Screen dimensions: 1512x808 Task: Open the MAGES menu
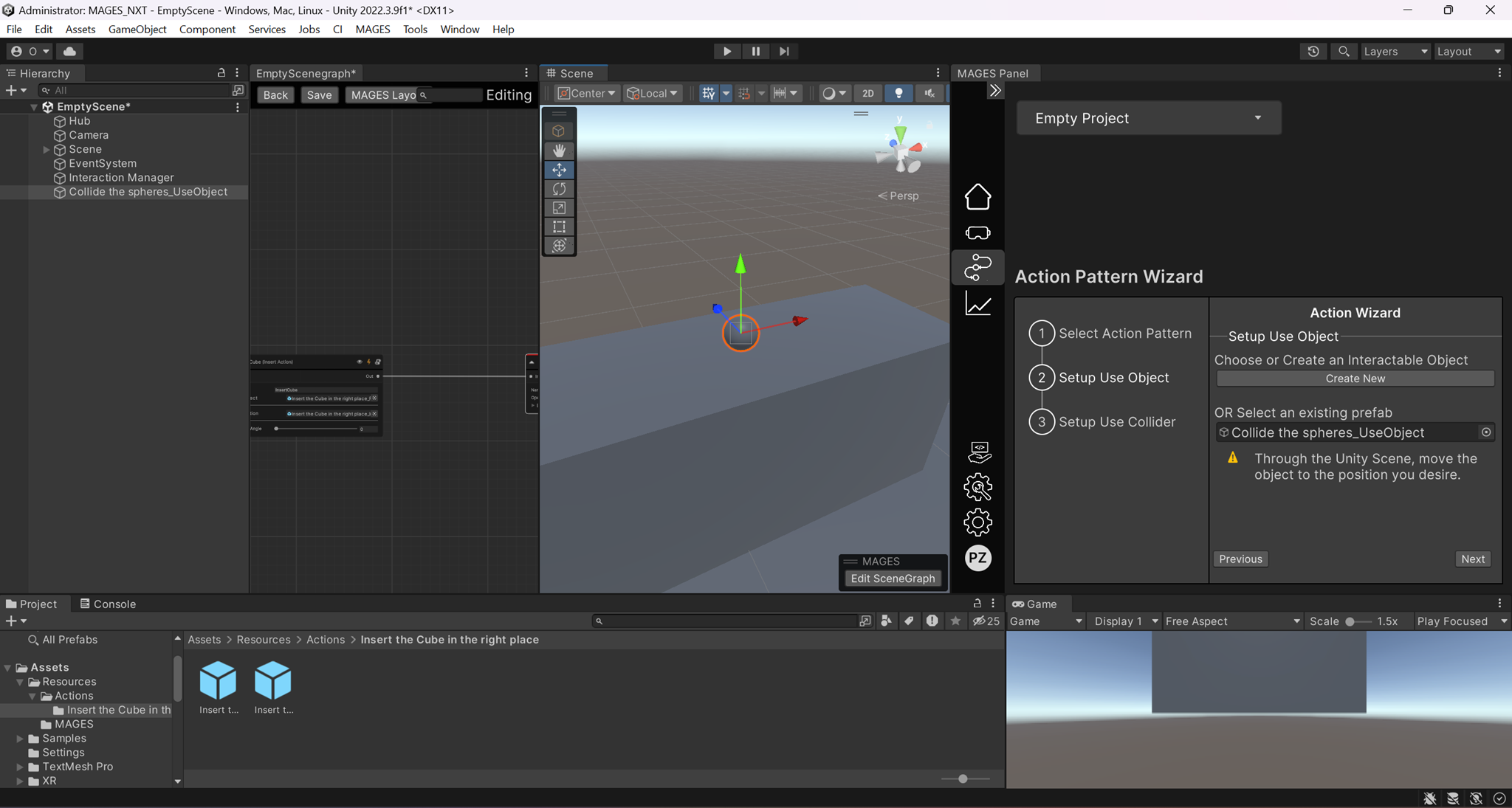(372, 29)
